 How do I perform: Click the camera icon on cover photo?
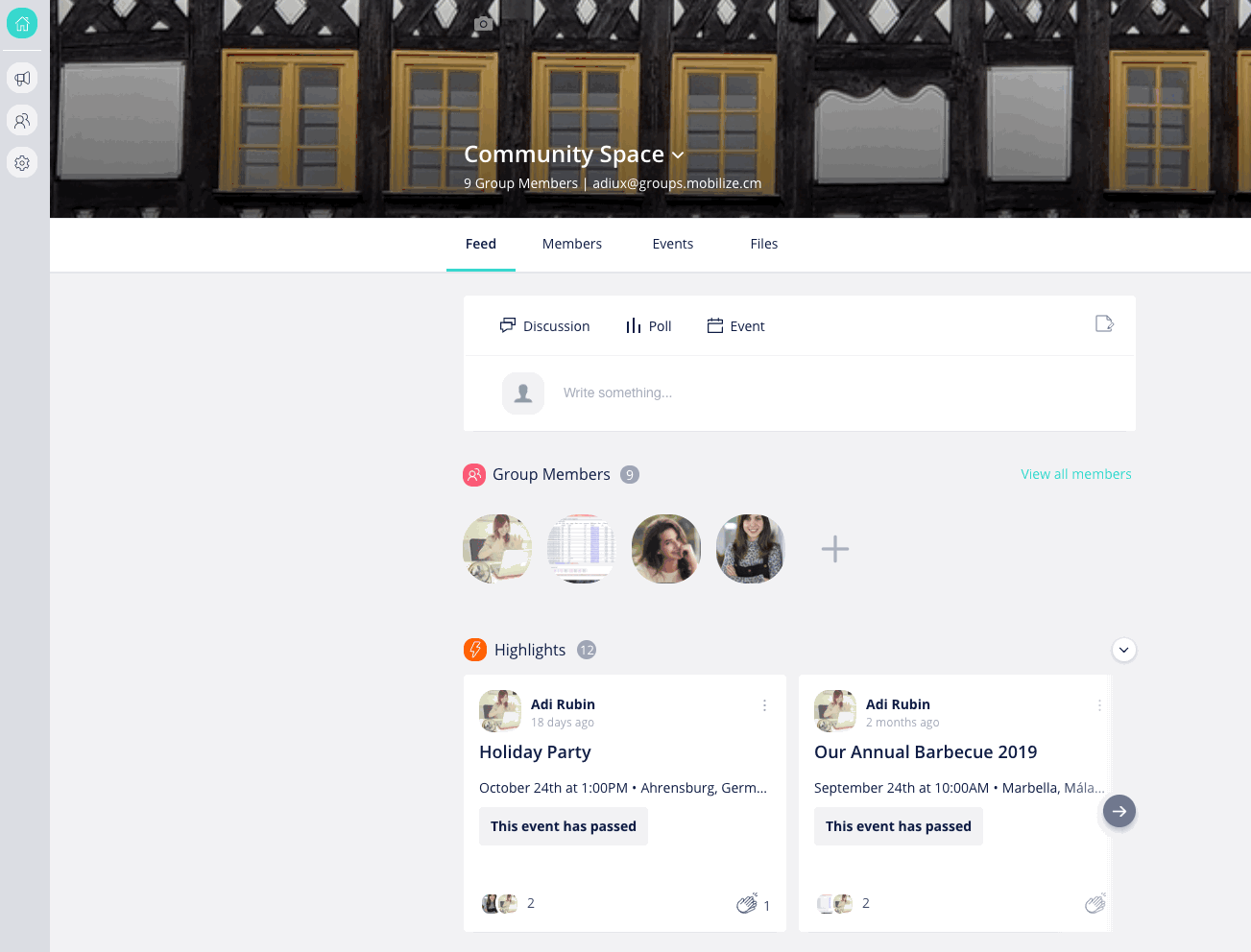(x=484, y=23)
